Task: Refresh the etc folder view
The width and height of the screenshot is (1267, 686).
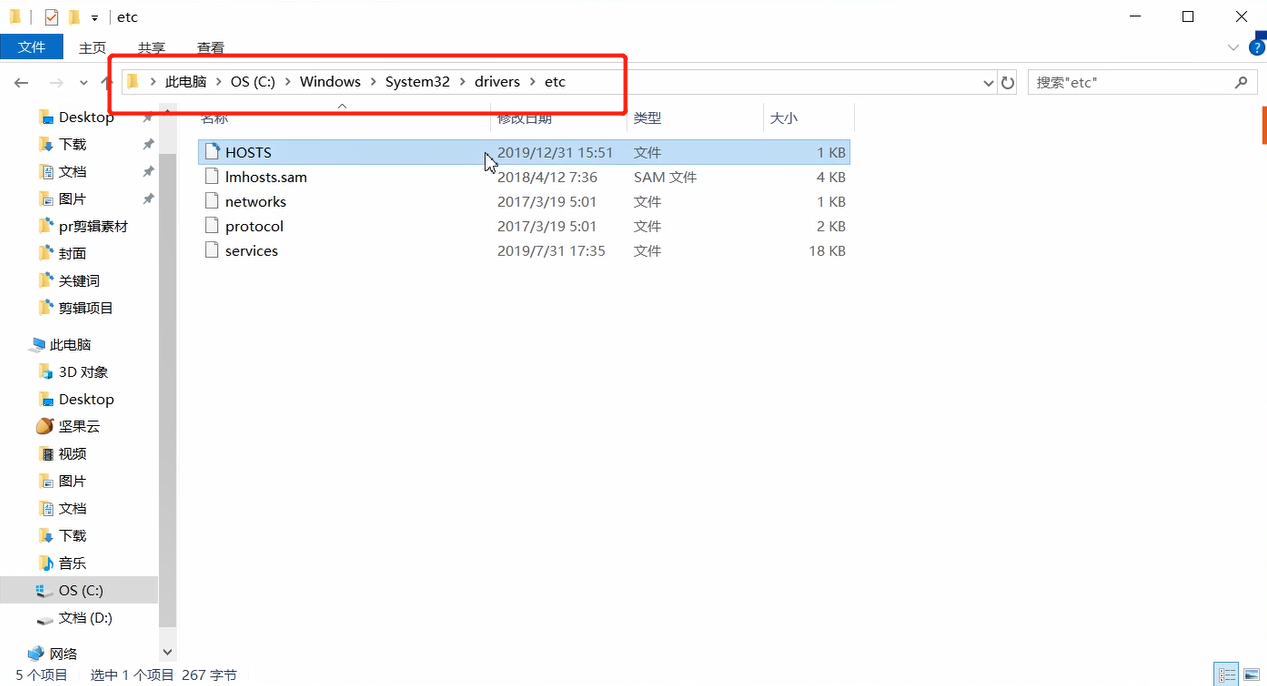Action: (x=1008, y=83)
